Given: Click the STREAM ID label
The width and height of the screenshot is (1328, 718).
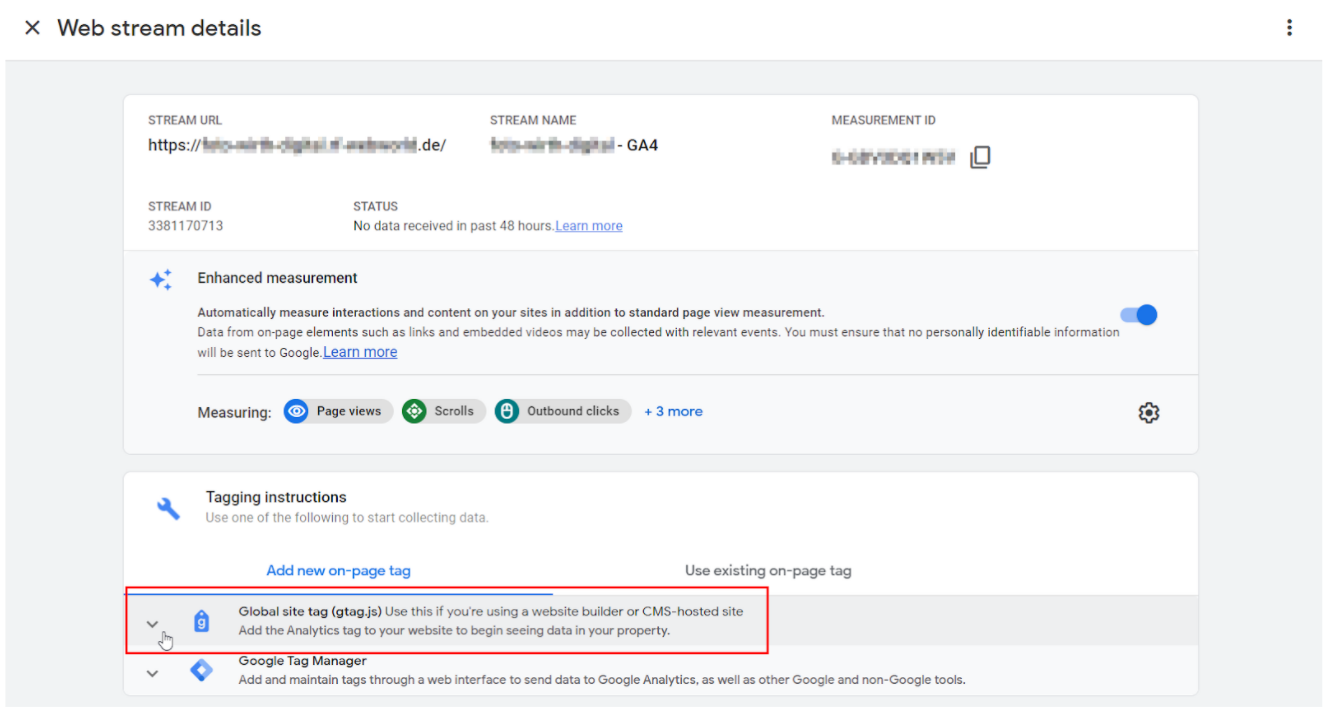Looking at the screenshot, I should [x=180, y=206].
